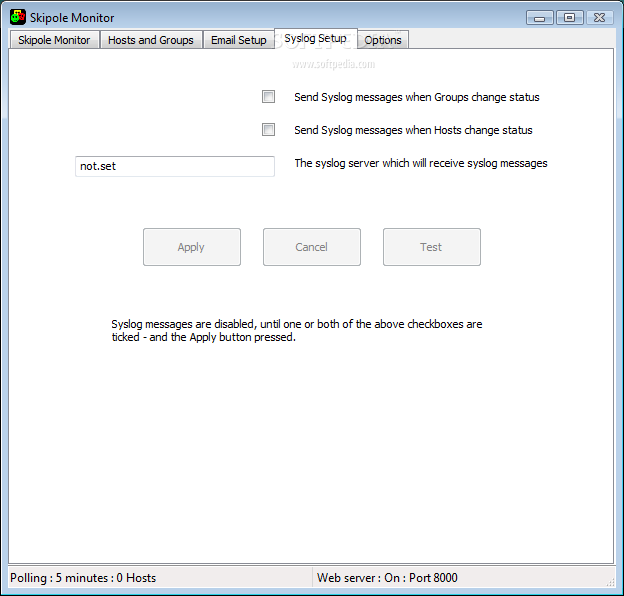Tick Syslog messages when Hosts change status
Image resolution: width=624 pixels, height=596 pixels.
tap(268, 129)
